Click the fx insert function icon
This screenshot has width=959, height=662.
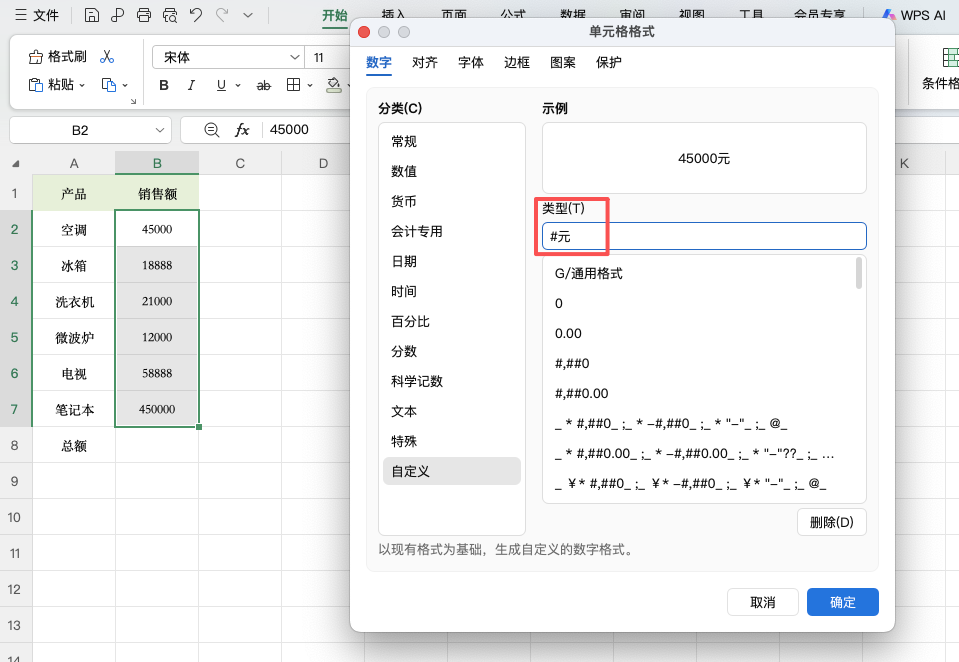click(x=242, y=130)
